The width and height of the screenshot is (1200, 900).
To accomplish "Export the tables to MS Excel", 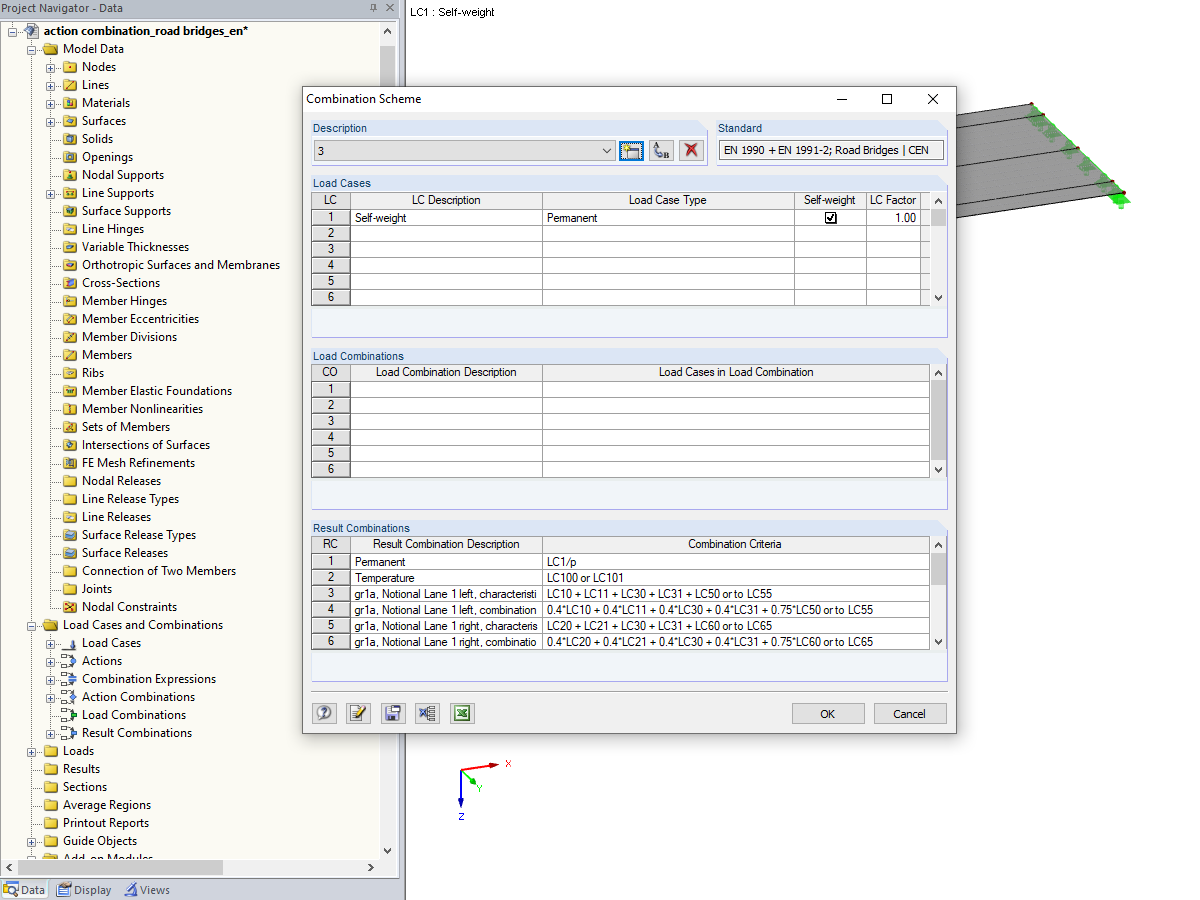I will click(461, 713).
